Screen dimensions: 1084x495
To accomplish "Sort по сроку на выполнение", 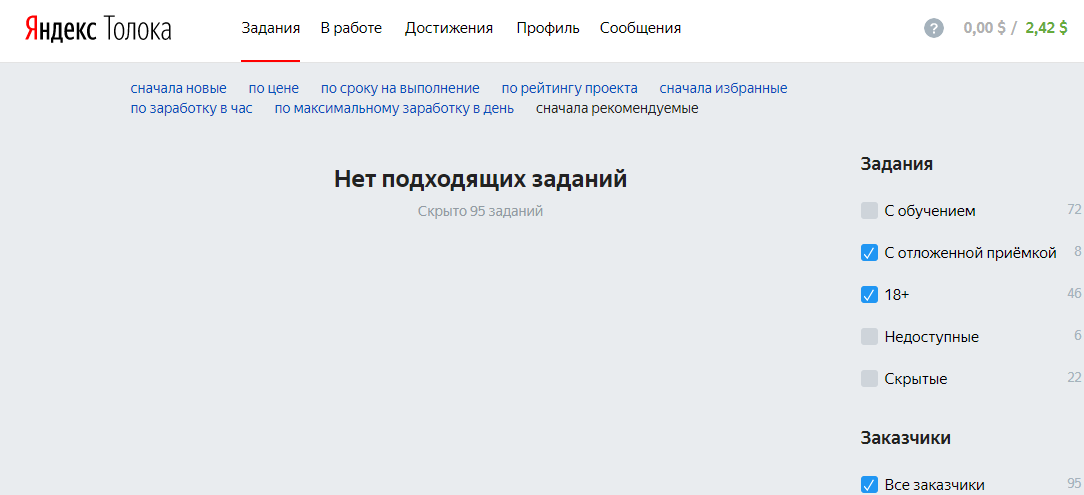I will tap(400, 88).
